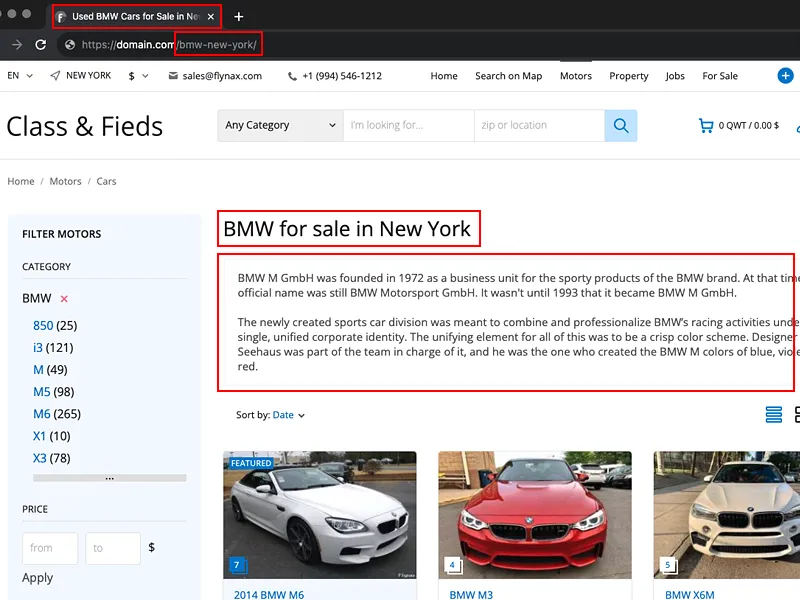Expand more BMW models with the ellipsis bar

110,479
